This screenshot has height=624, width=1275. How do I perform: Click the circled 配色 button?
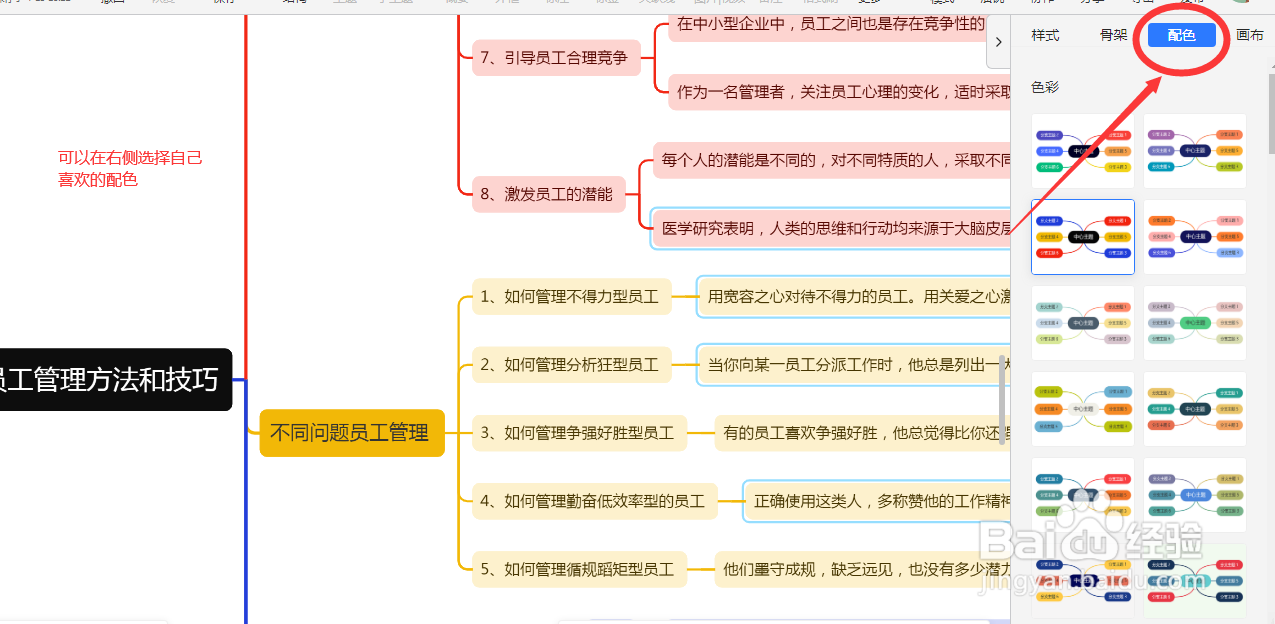tap(1181, 35)
